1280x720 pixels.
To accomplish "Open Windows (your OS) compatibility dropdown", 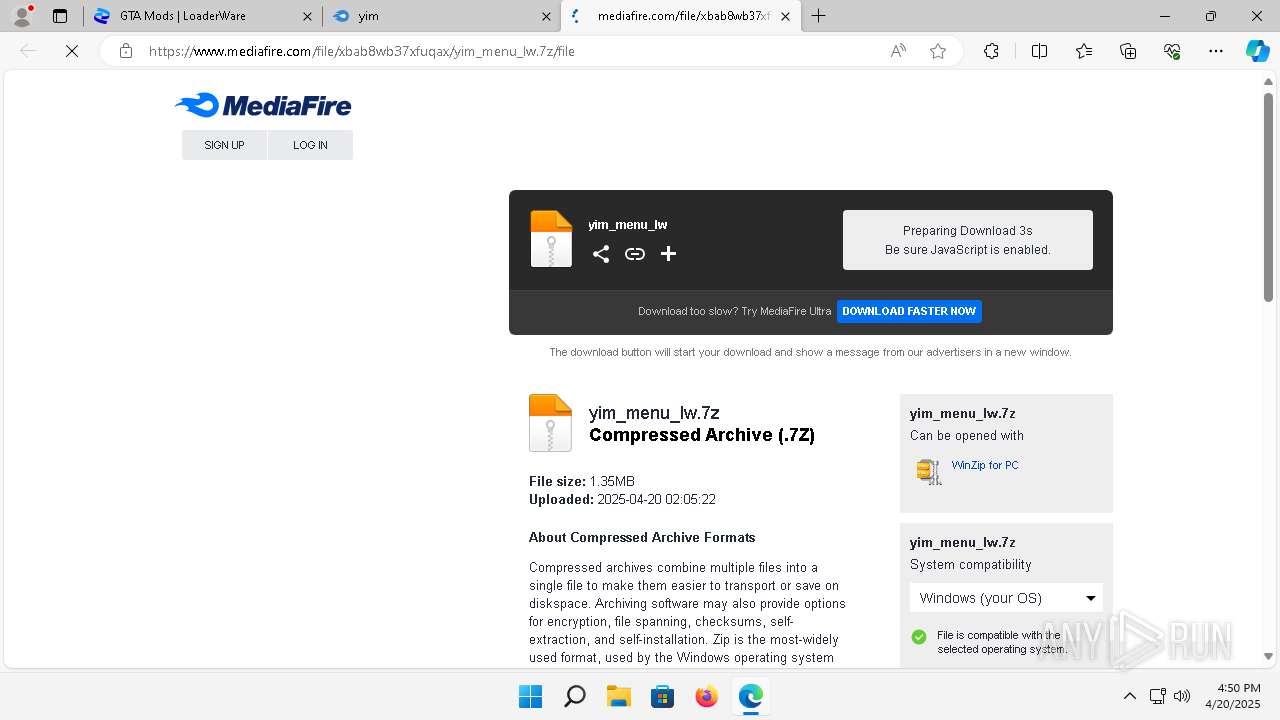I will coord(1006,598).
